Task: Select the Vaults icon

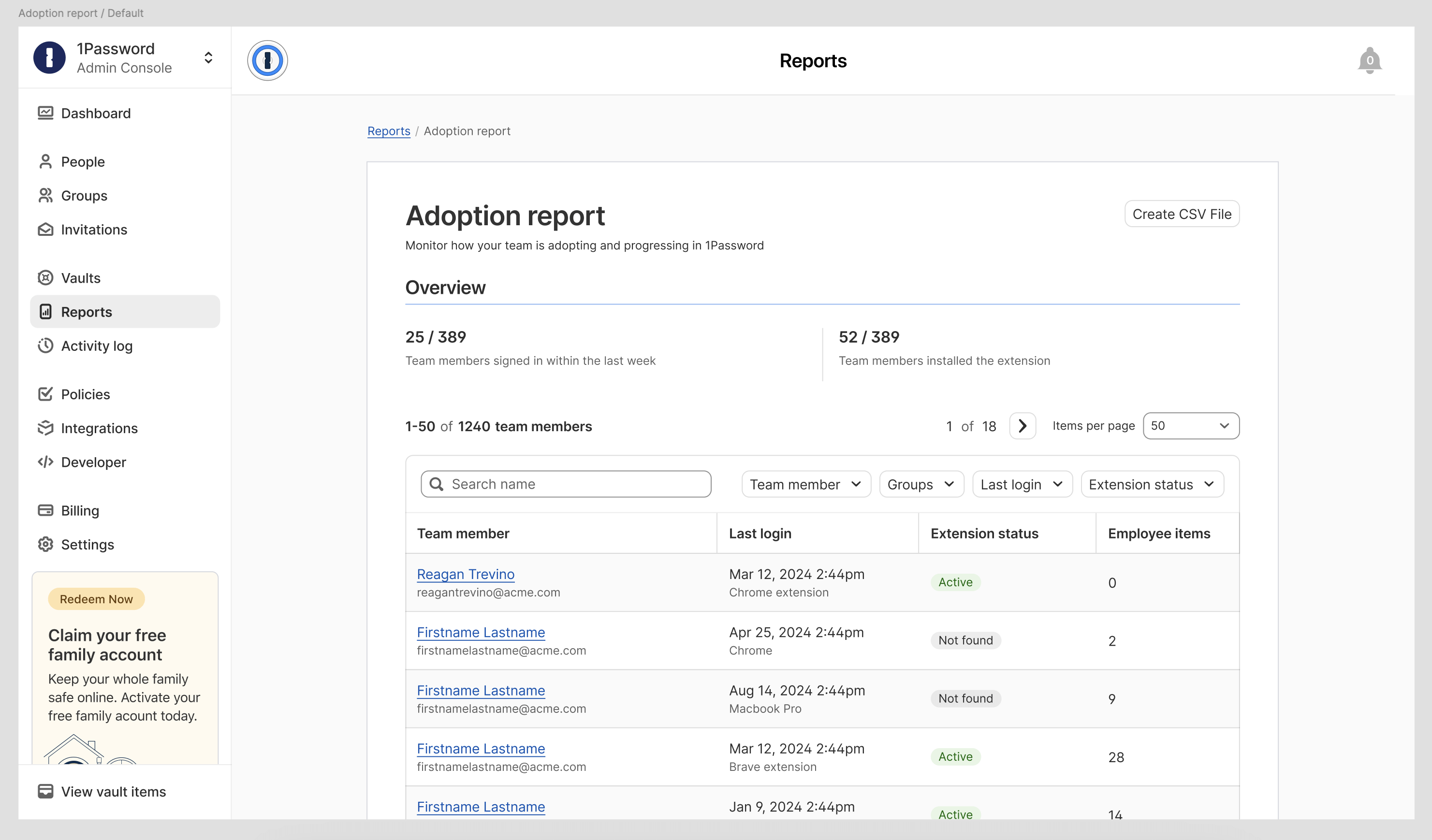Action: click(x=45, y=278)
